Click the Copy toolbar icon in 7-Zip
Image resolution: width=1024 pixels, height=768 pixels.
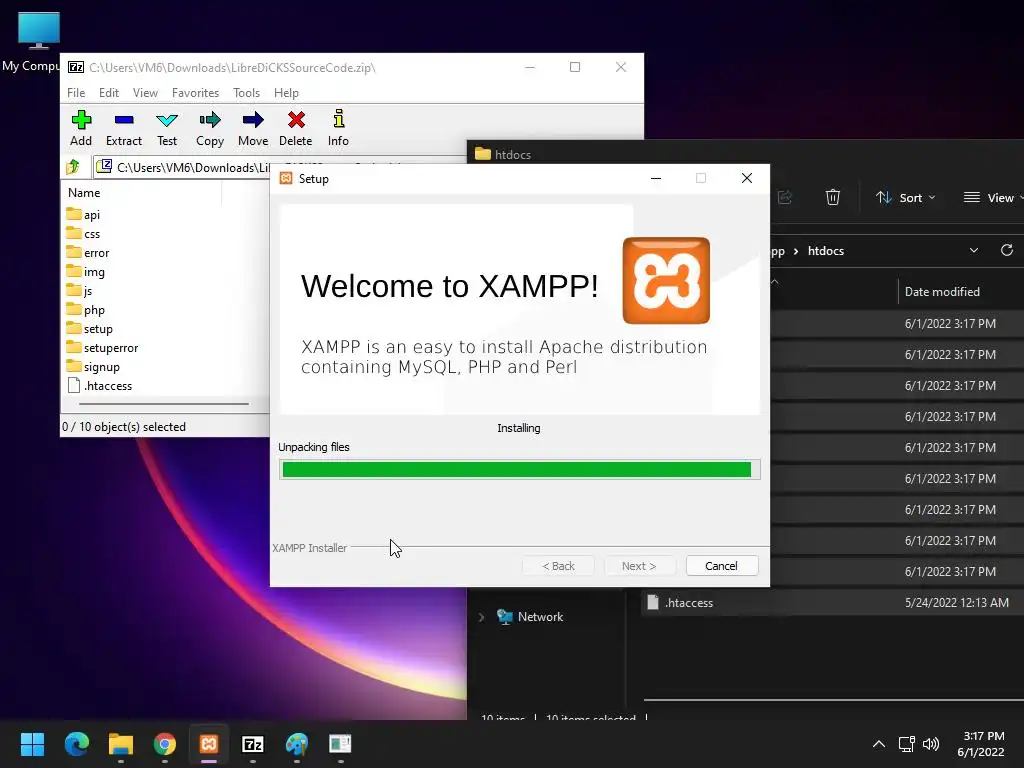pos(210,120)
